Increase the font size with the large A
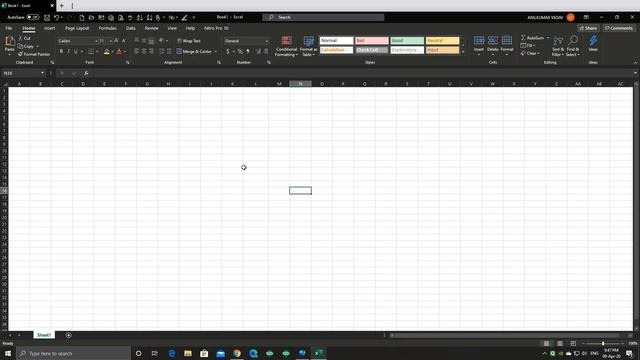640x360 pixels. (116, 41)
